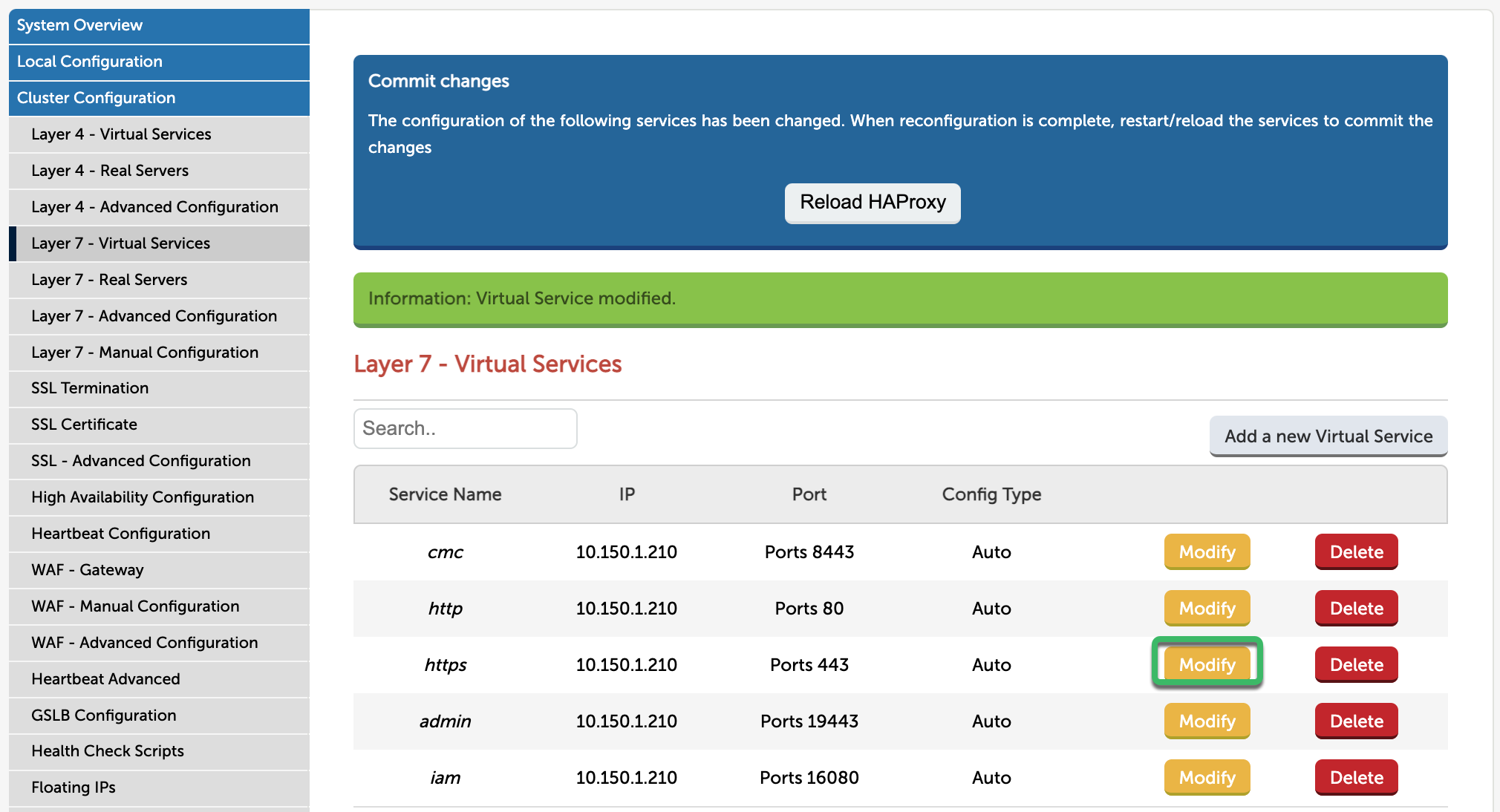1500x812 pixels.
Task: Delete the admin virtual service
Action: coord(1356,721)
